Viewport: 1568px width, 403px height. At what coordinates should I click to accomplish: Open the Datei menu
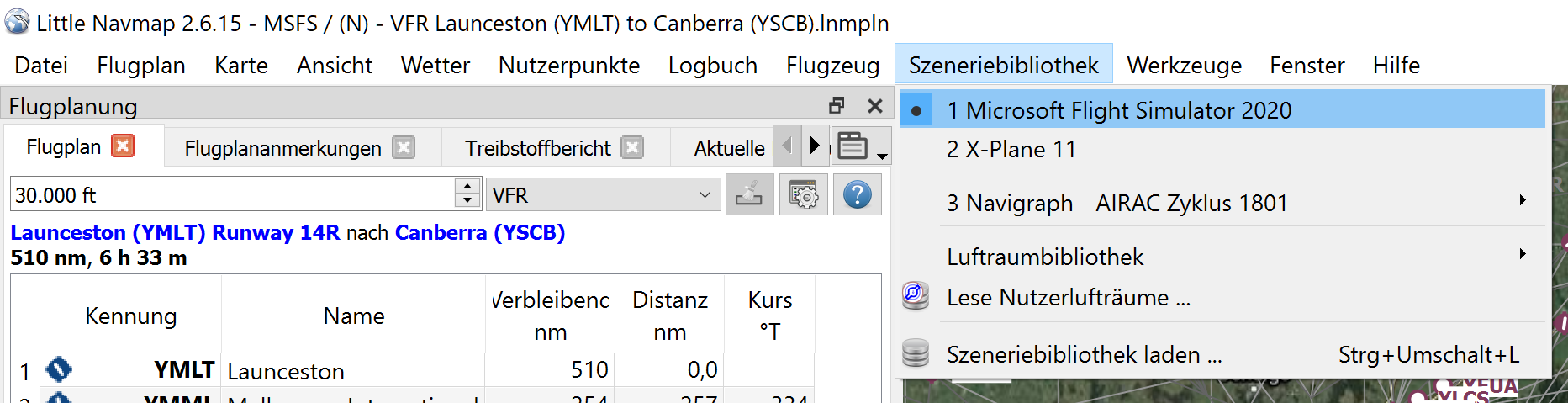(41, 65)
